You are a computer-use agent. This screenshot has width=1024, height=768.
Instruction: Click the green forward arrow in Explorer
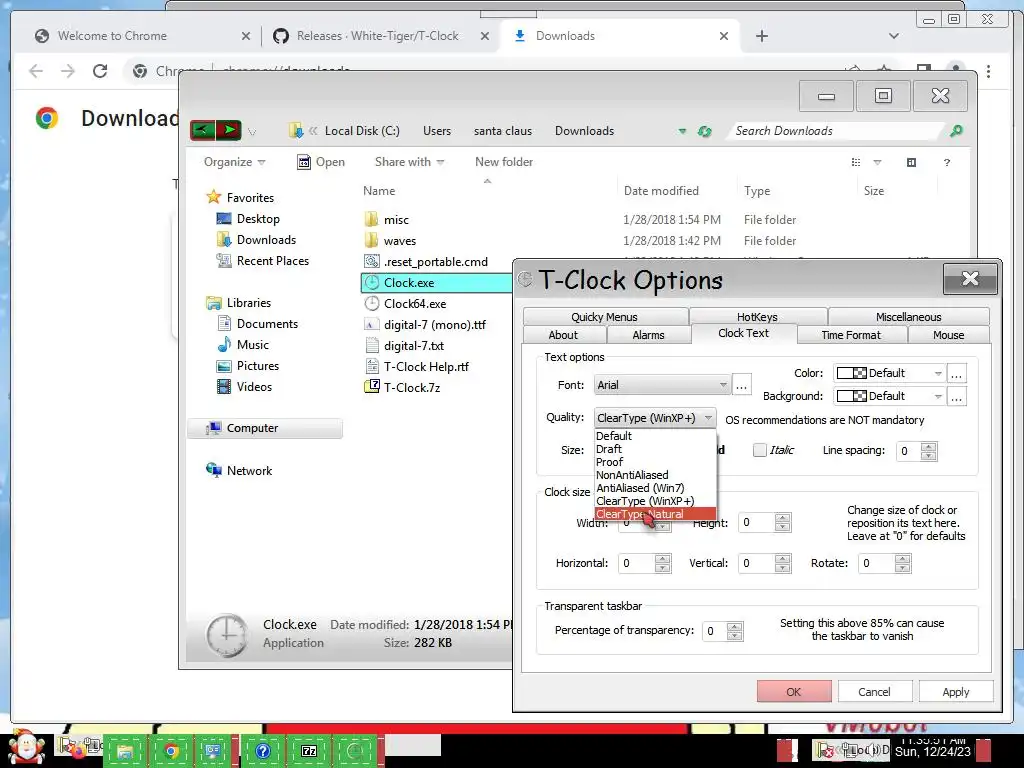(229, 130)
